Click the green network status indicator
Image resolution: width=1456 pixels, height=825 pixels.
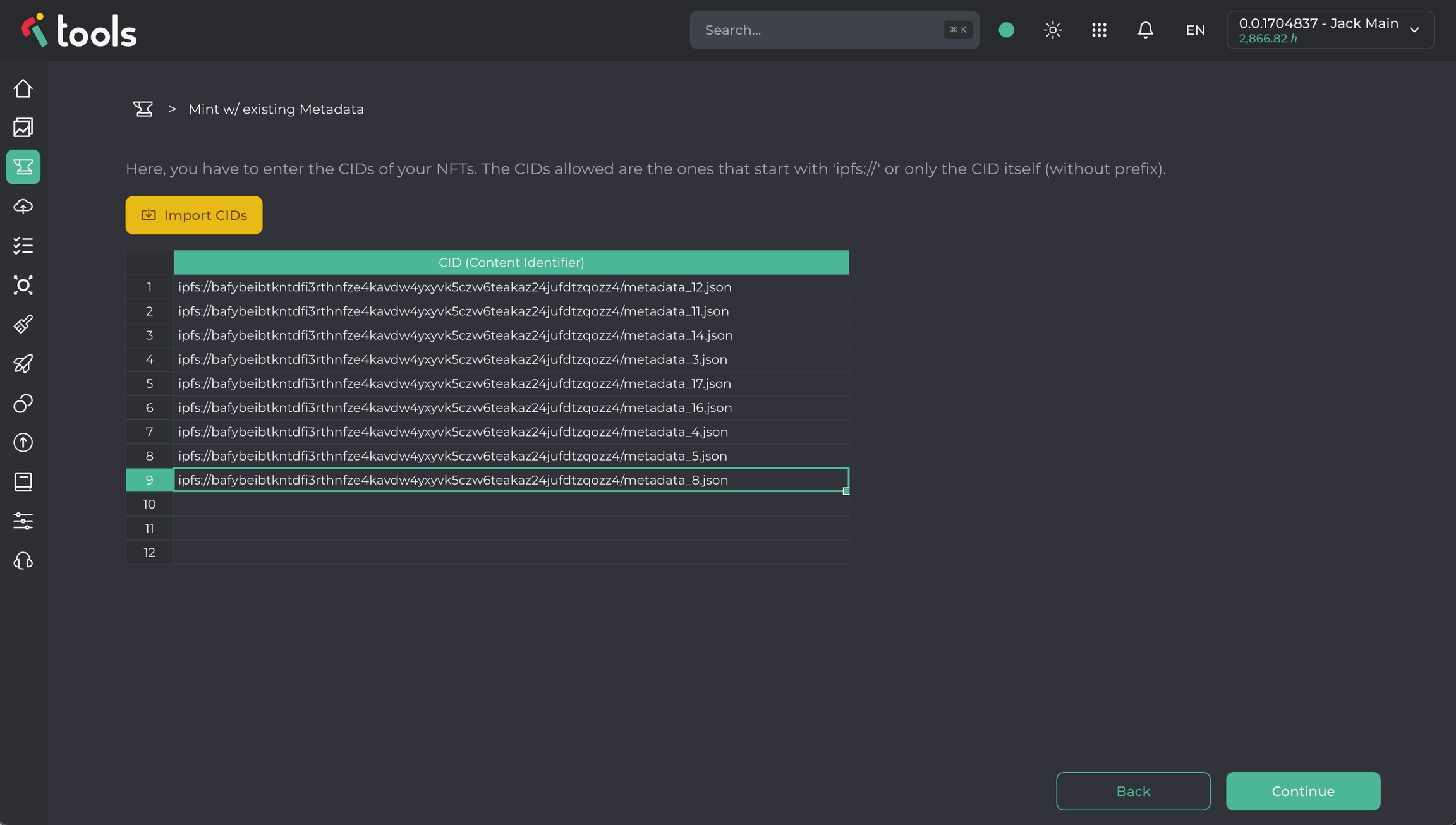[1007, 30]
